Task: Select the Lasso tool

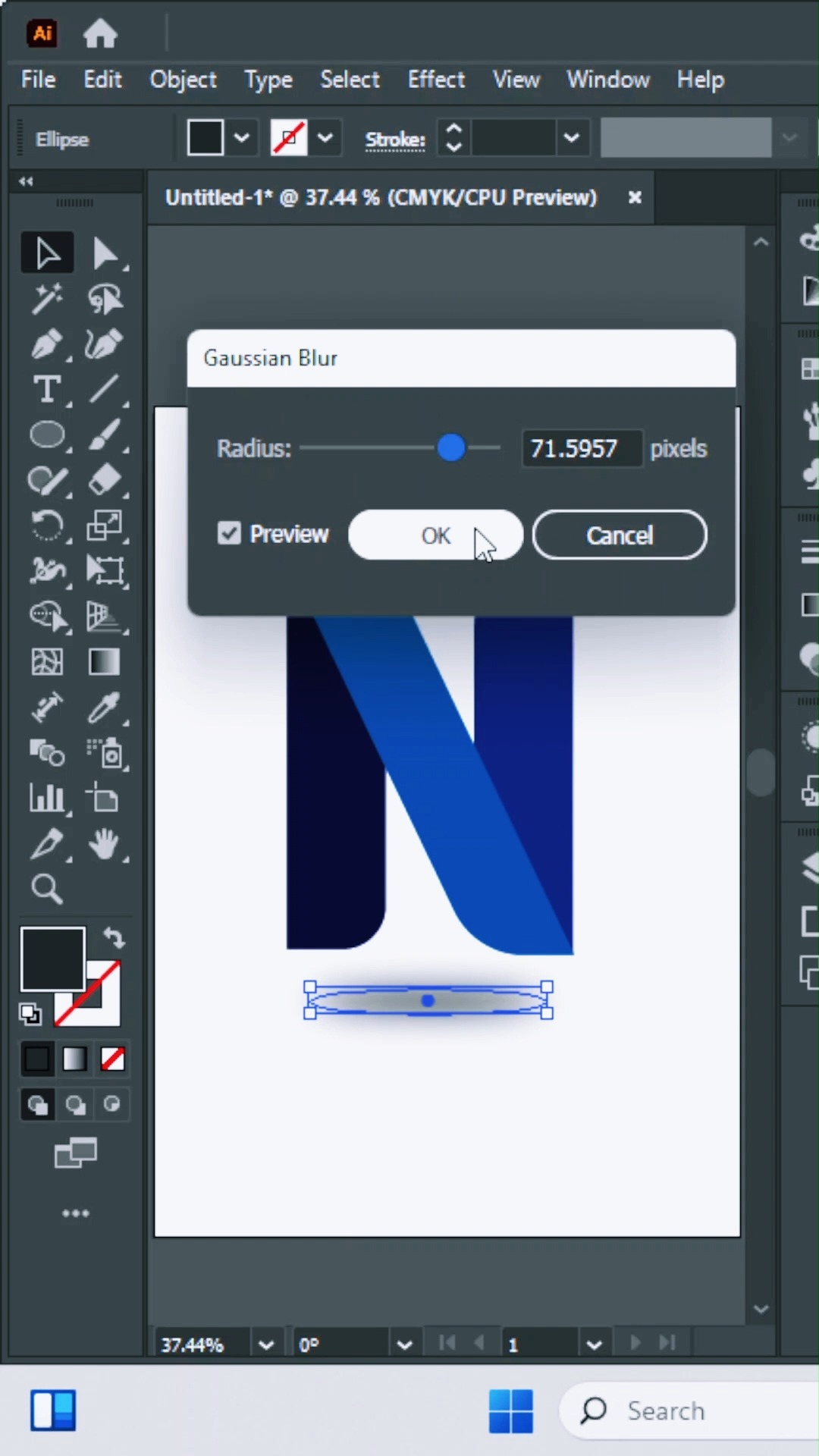Action: [x=105, y=299]
